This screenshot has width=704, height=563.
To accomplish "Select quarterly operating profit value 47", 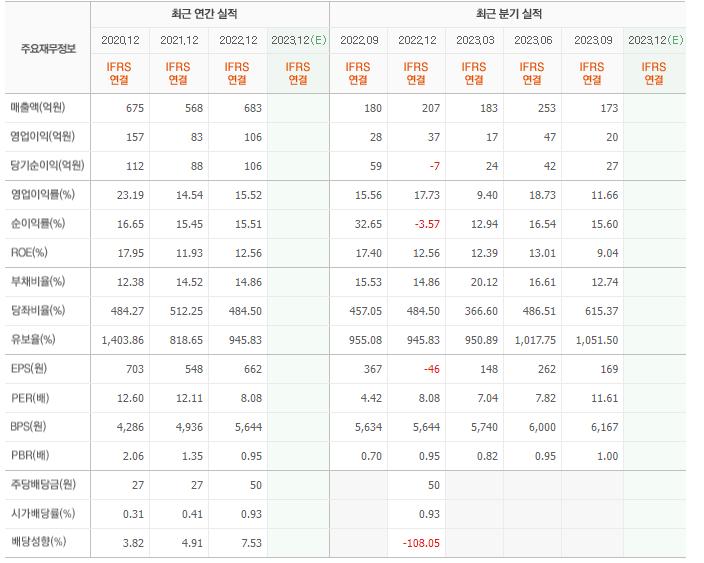I will [x=550, y=137].
